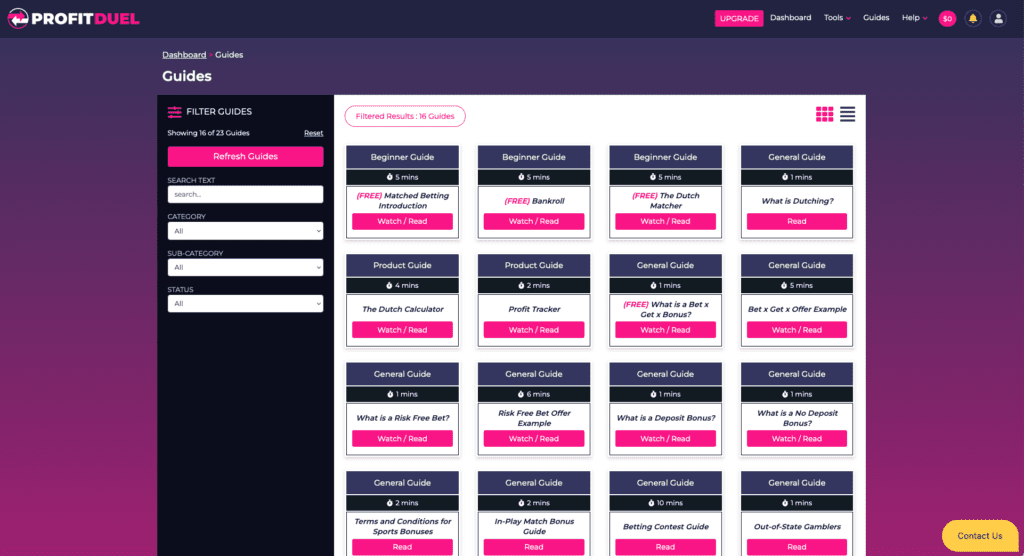This screenshot has height=556, width=1024.
Task: Click the ProfitDuel logo
Action: pos(73,18)
